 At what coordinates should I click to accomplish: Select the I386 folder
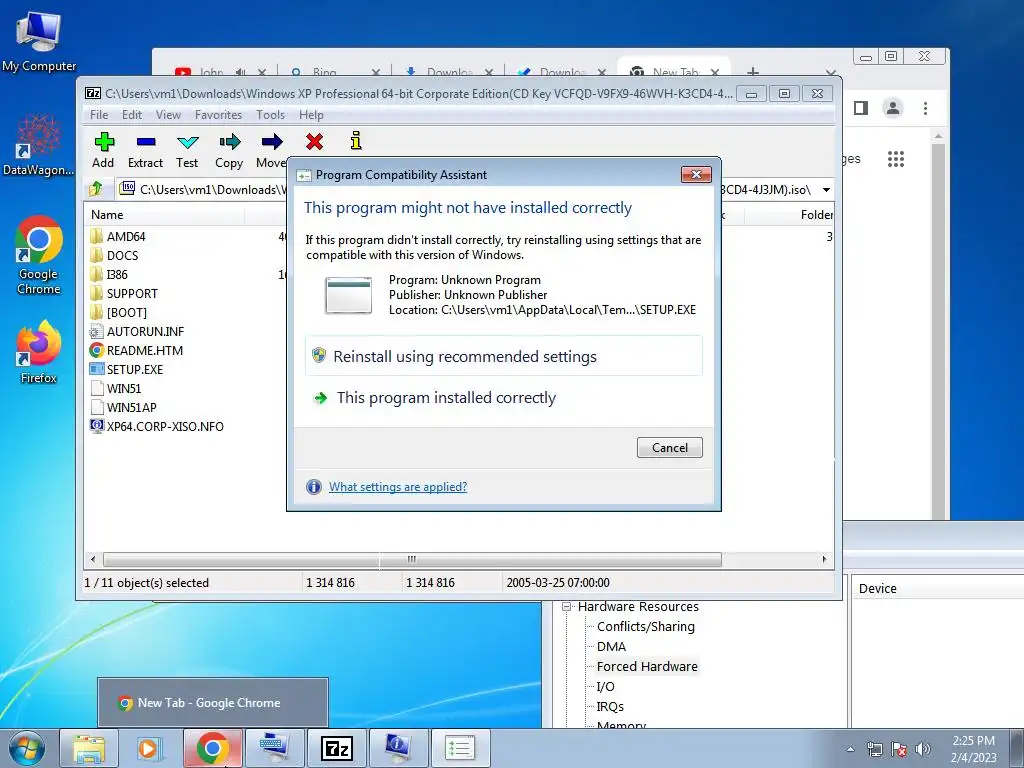click(117, 274)
